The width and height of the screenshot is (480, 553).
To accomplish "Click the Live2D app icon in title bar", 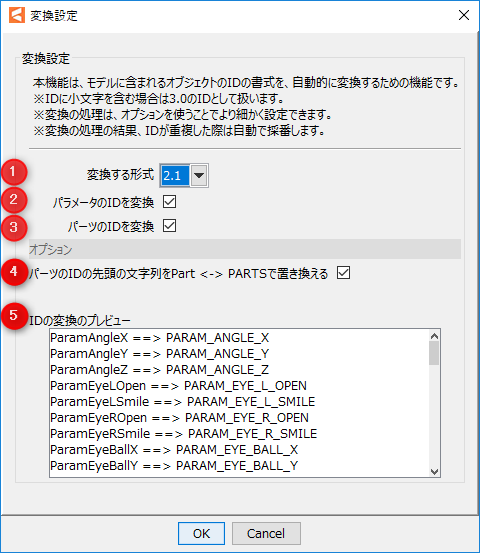I will pyautogui.click(x=17, y=15).
